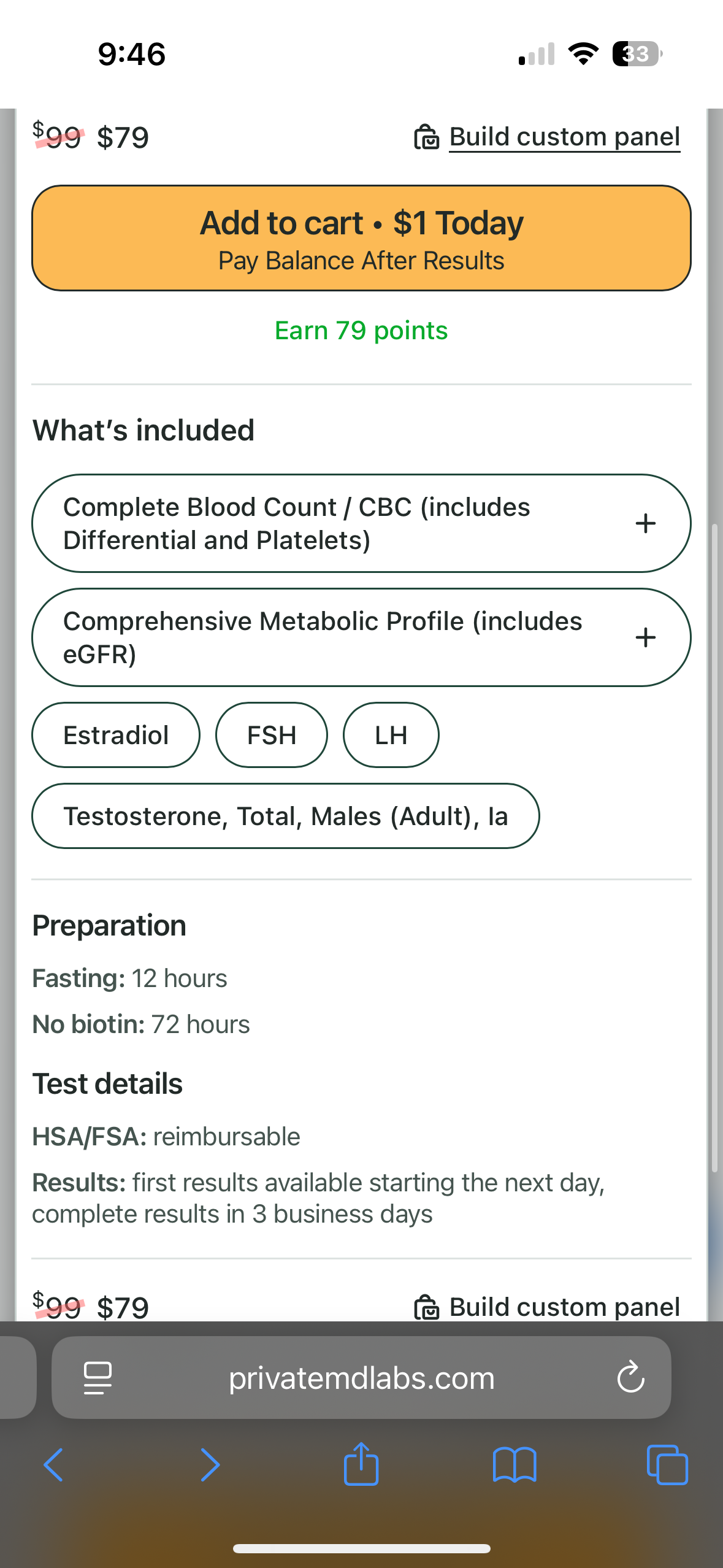
Task: Add to cart for $1 Today
Action: pos(361,238)
